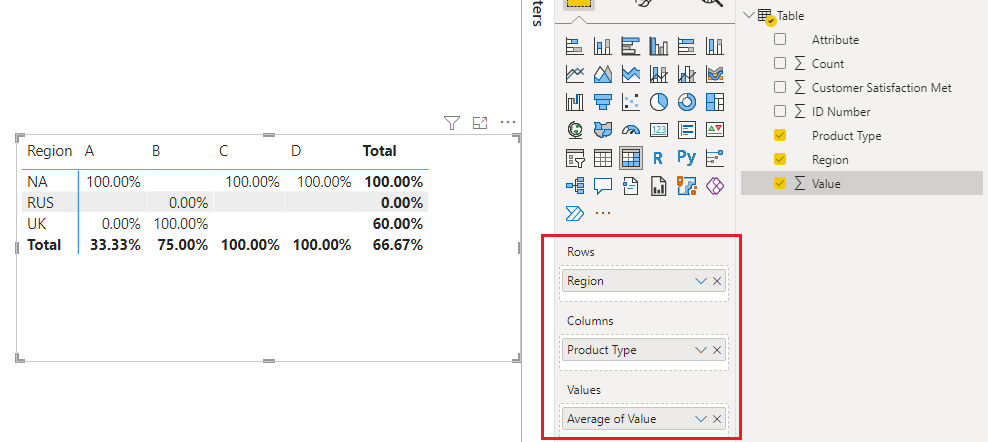Image resolution: width=988 pixels, height=442 pixels.
Task: Uncheck the Product Type field checkbox
Action: pyautogui.click(x=780, y=135)
